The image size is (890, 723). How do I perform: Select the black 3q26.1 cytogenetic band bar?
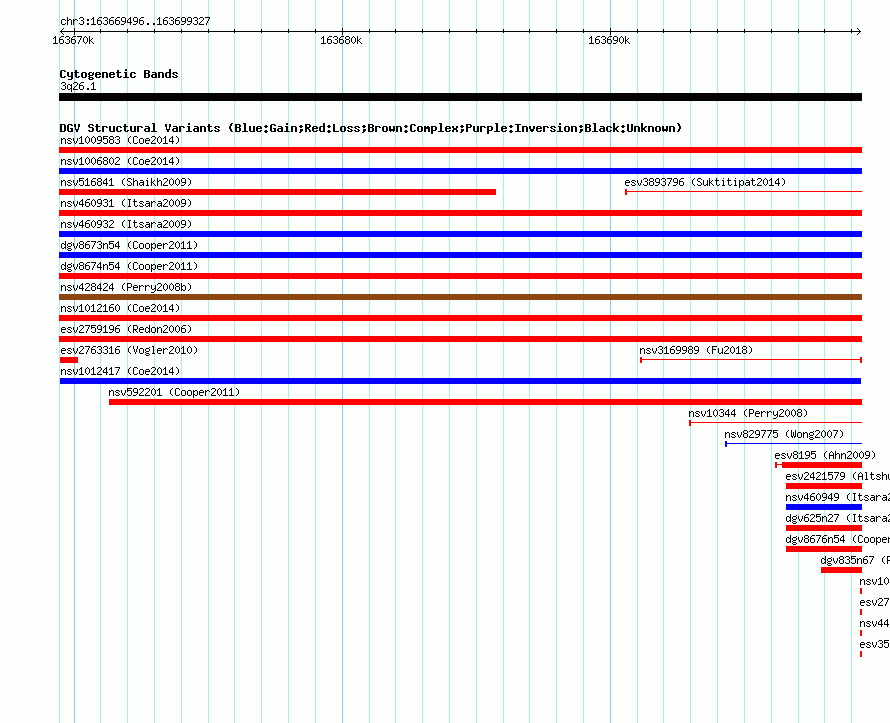pyautogui.click(x=460, y=97)
